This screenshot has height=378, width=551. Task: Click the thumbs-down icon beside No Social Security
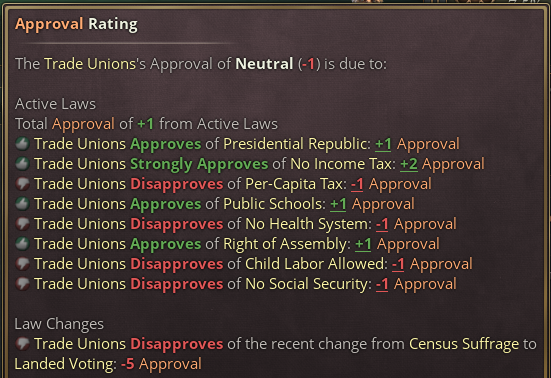(22, 284)
